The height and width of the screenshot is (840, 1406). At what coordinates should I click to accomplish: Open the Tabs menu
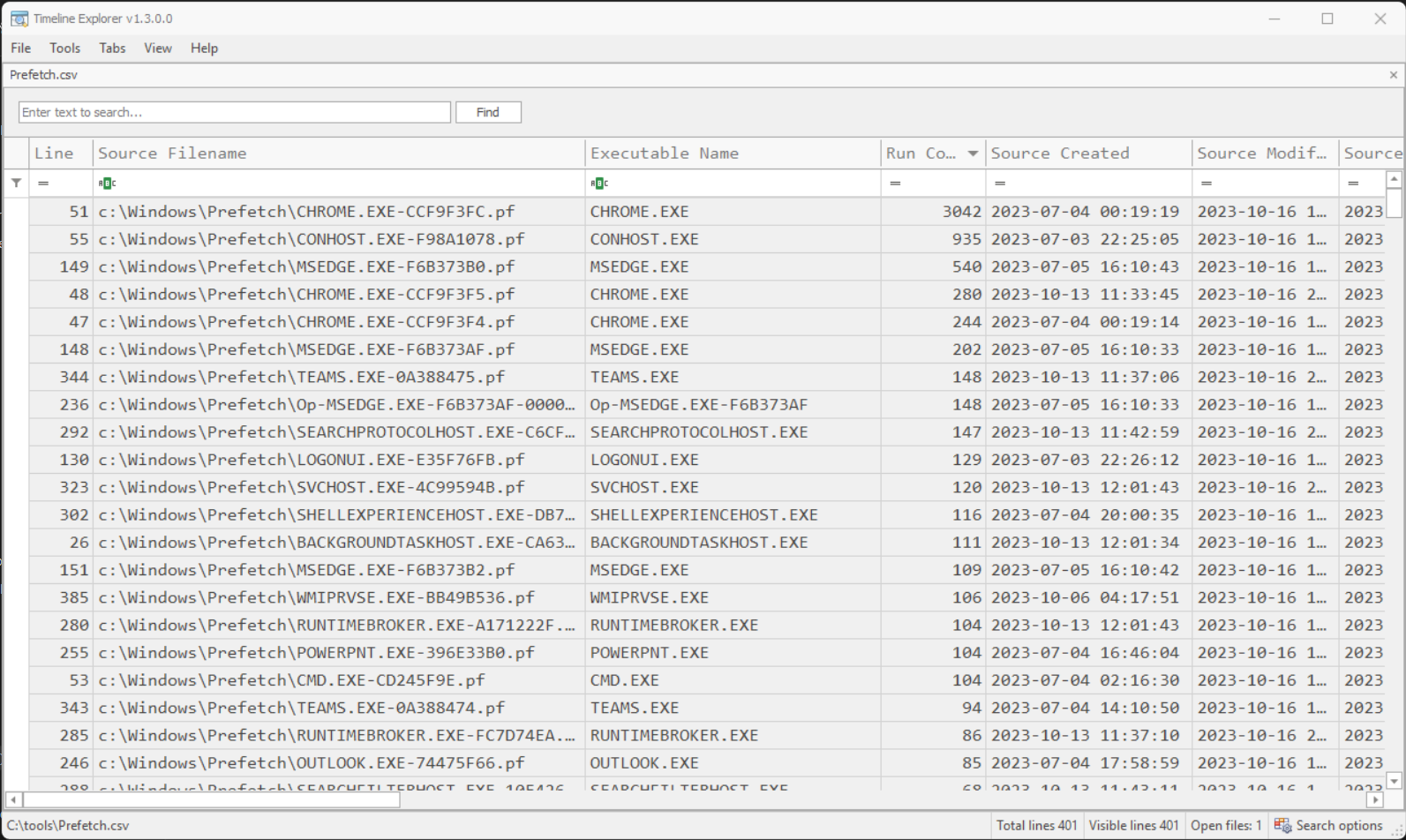pos(112,48)
